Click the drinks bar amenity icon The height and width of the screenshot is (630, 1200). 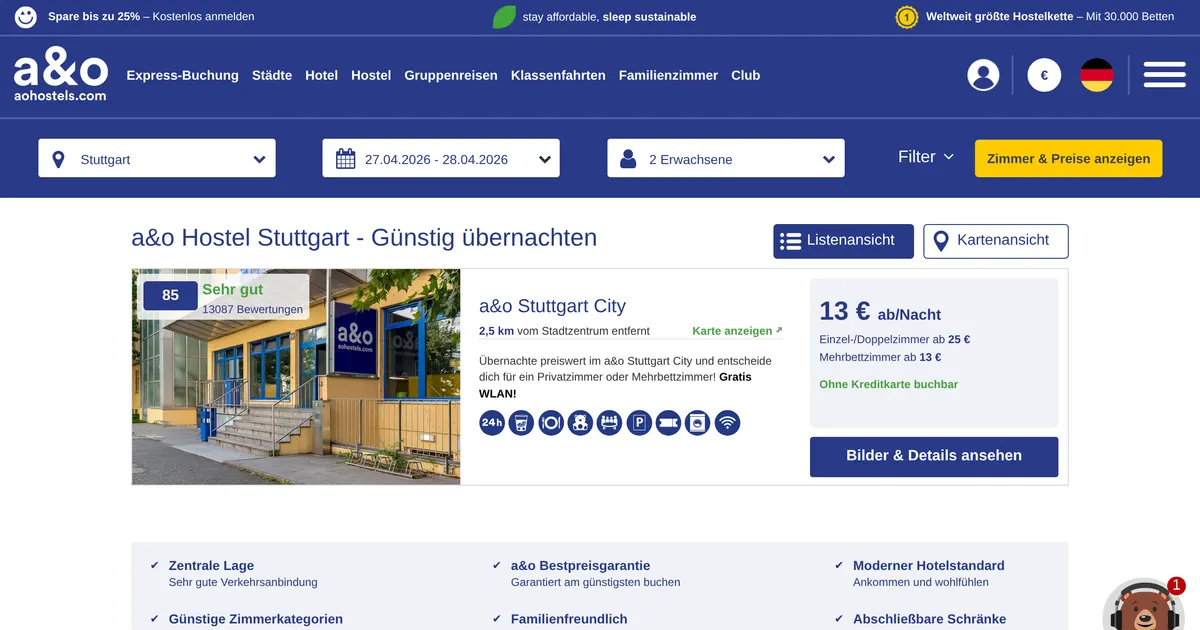(x=521, y=423)
